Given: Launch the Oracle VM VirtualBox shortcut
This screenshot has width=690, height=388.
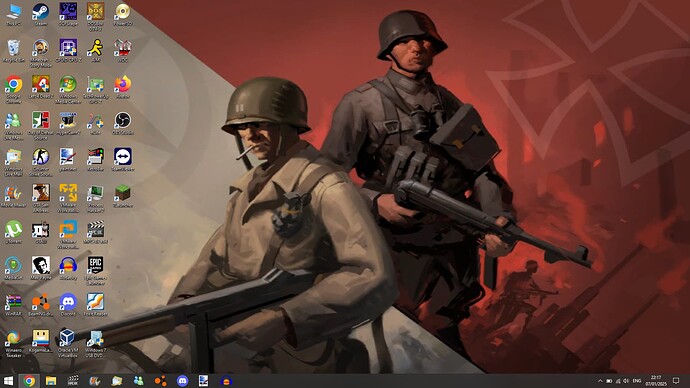Looking at the screenshot, I should point(68,343).
